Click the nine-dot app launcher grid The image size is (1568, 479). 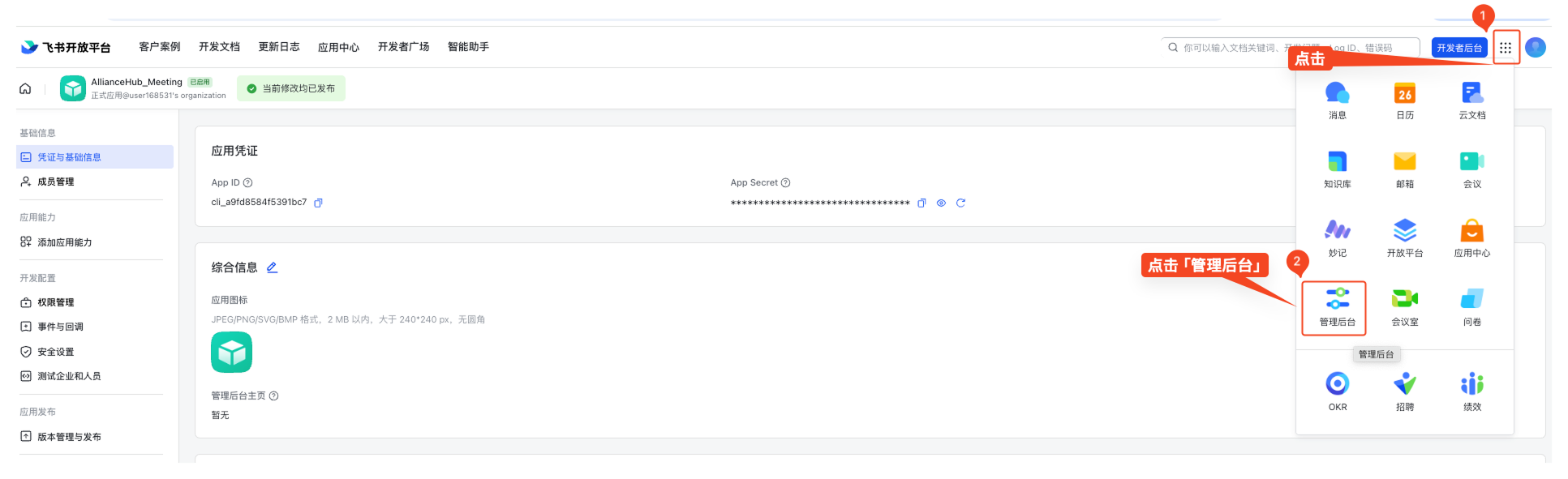click(x=1506, y=48)
